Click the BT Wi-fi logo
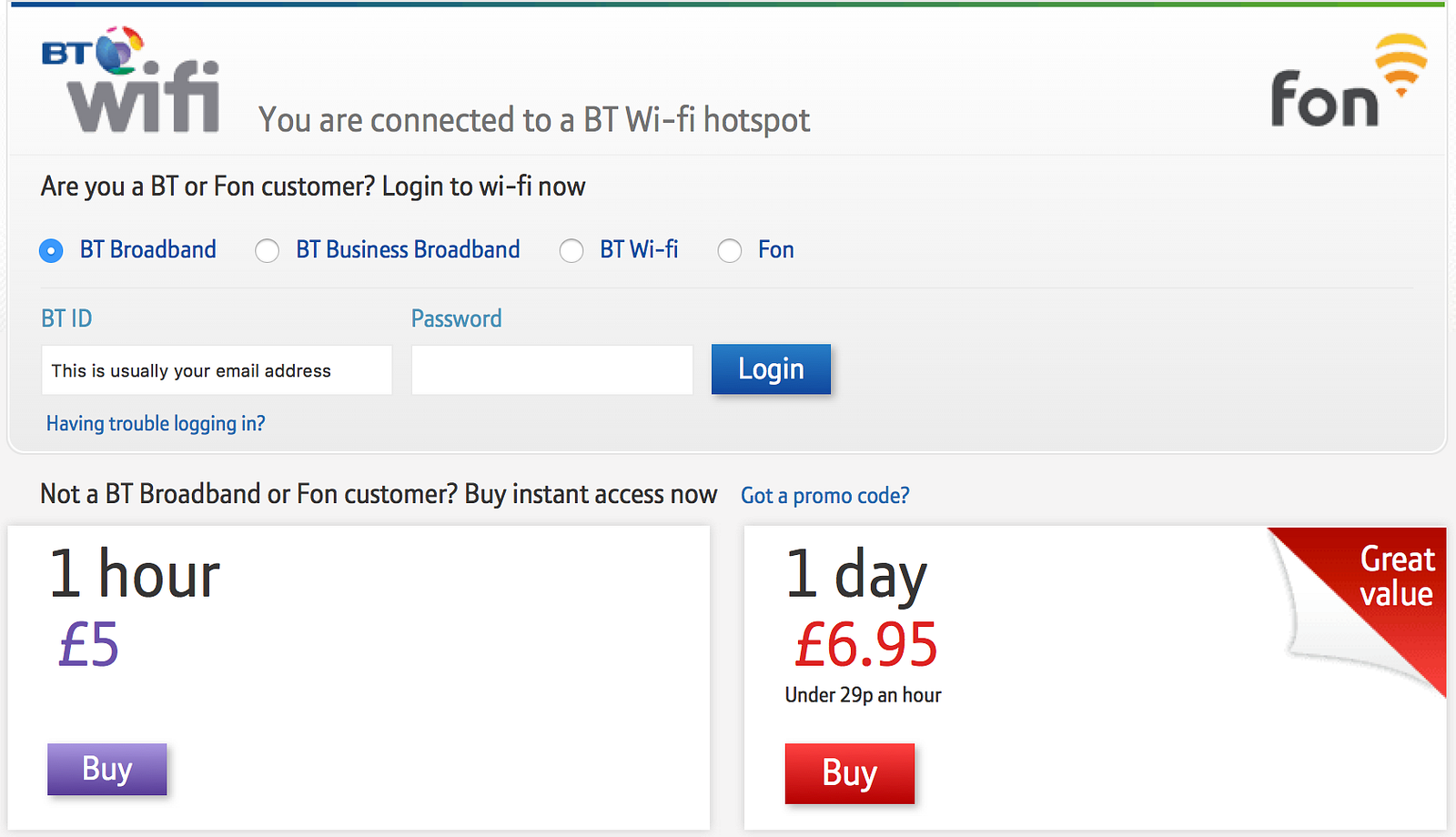The image size is (1456, 837). (132, 82)
